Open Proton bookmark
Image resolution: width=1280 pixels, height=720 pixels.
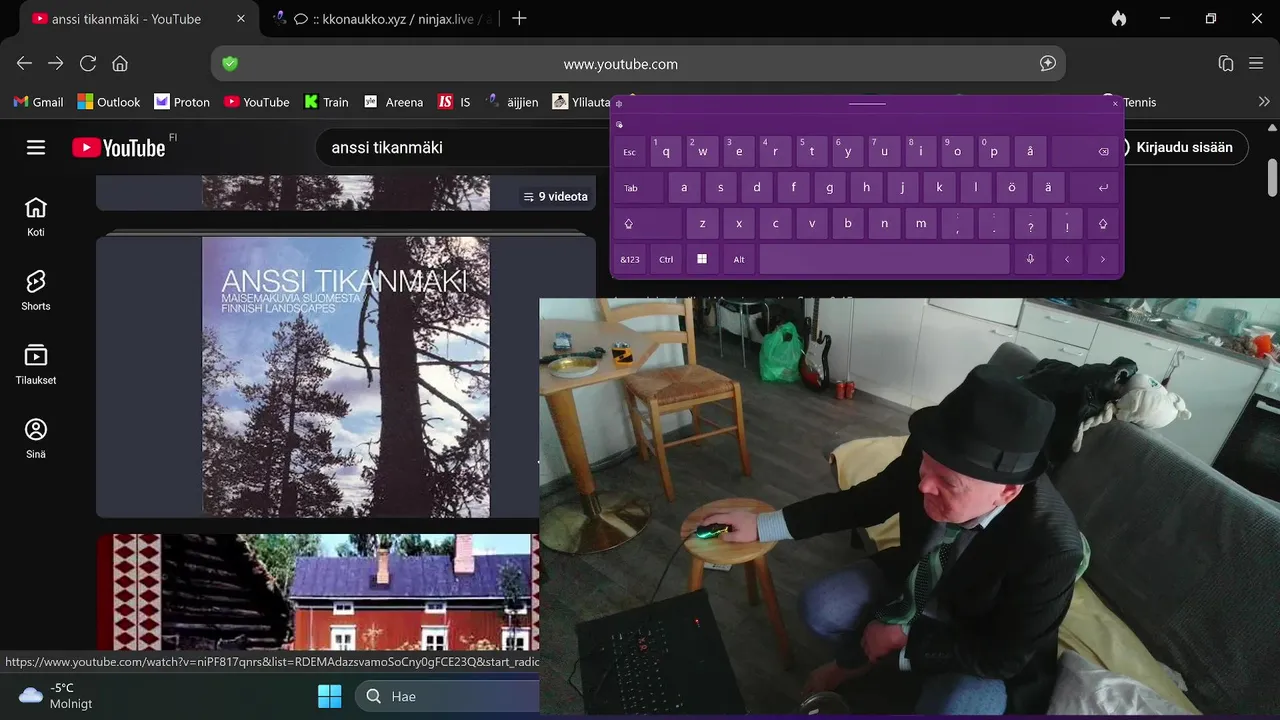pyautogui.click(x=182, y=102)
